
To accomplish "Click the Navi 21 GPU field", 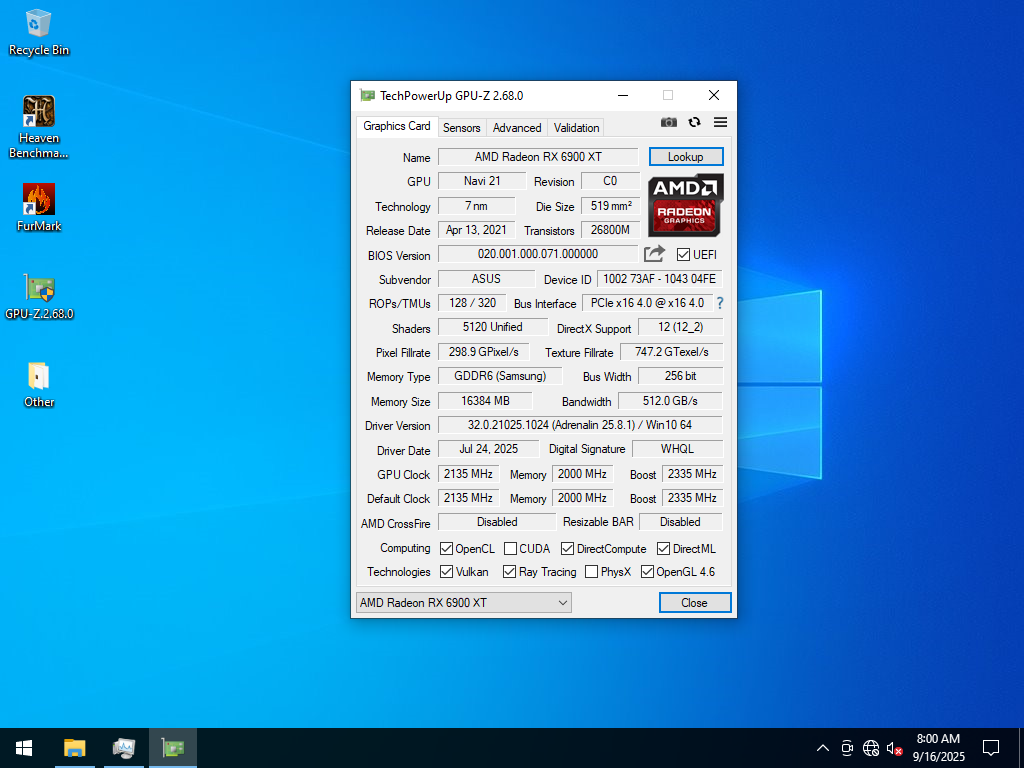I will click(482, 181).
